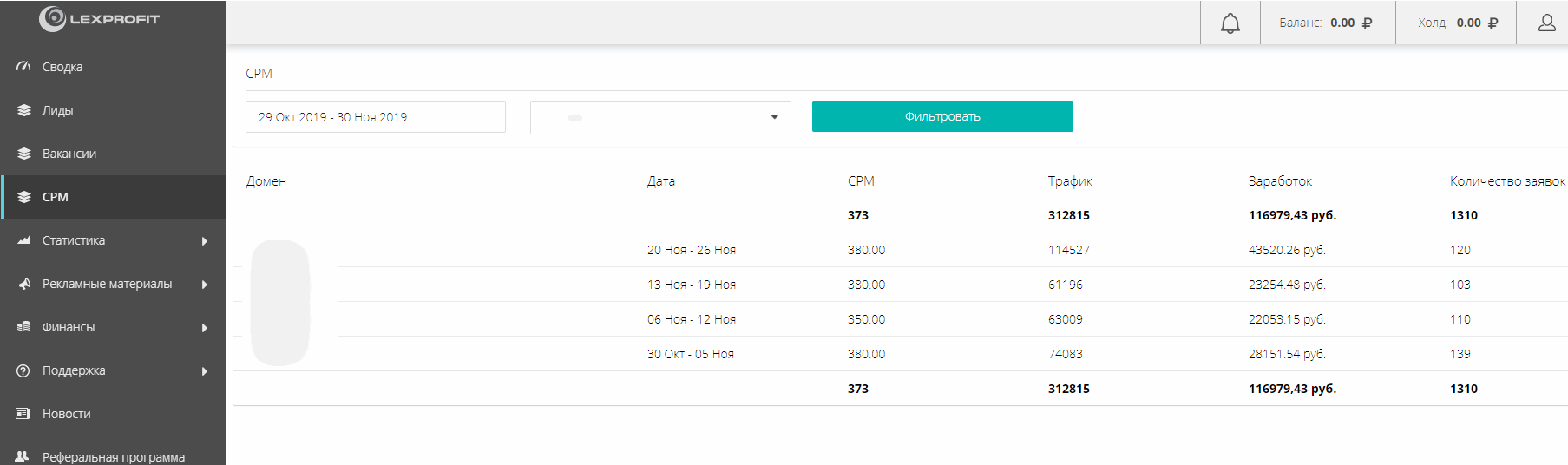Viewport: 1568px width, 465px height.
Task: Open the user profile icon
Action: tap(1546, 23)
